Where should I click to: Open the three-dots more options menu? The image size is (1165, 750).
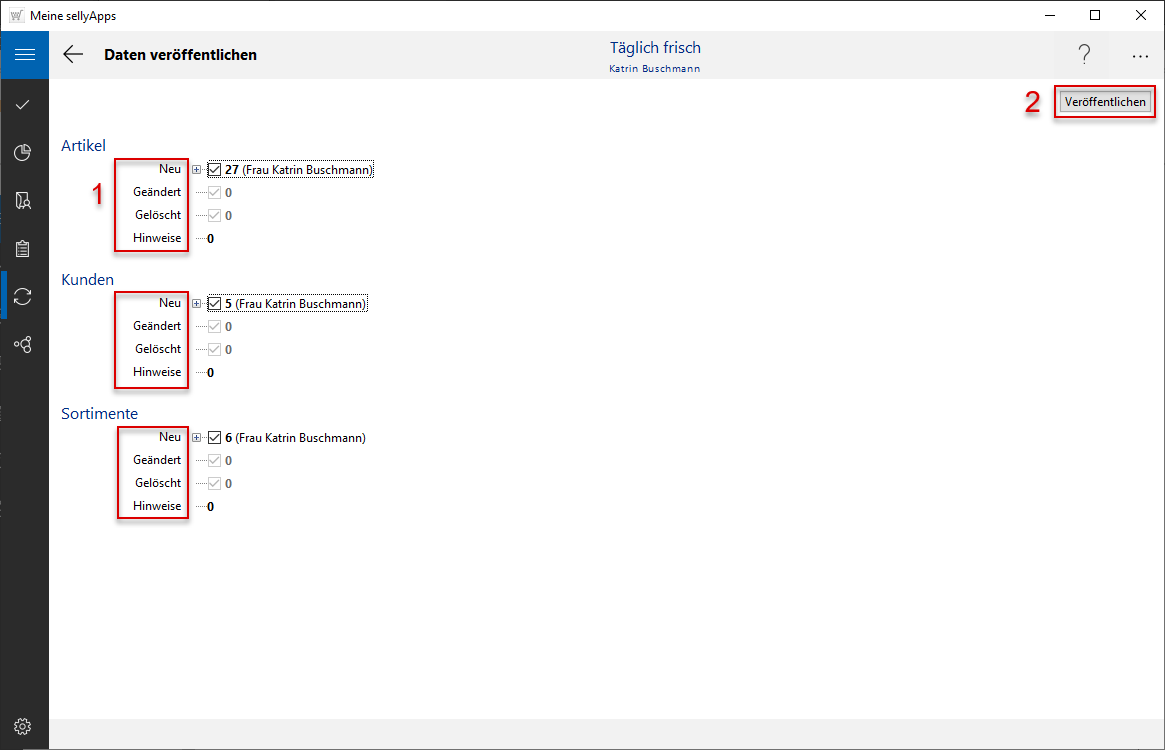pyautogui.click(x=1140, y=56)
